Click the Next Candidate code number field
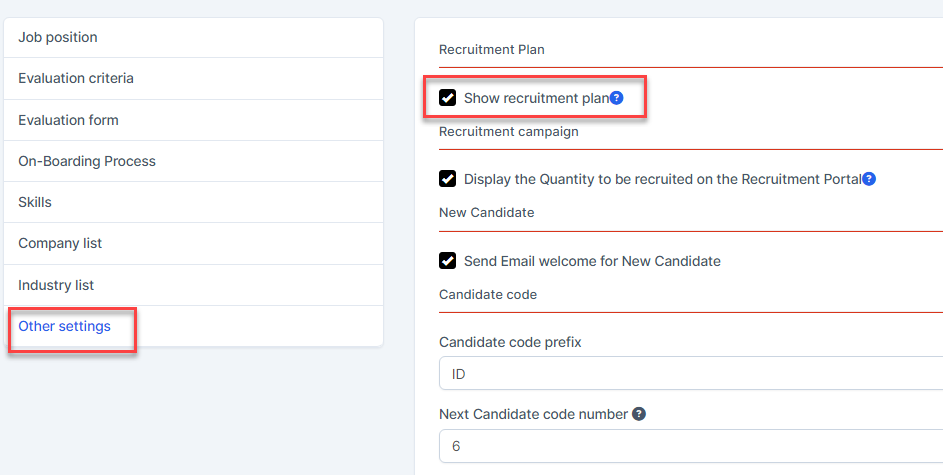This screenshot has width=943, height=475. pos(690,445)
